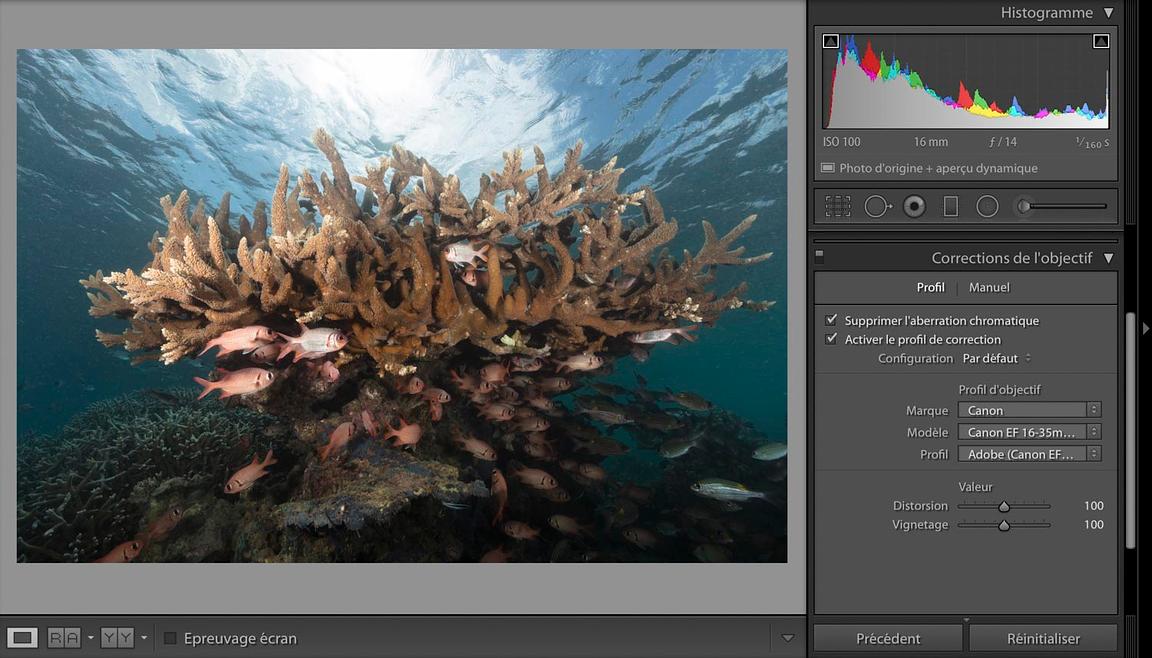Select the Red Eye Correction tool
This screenshot has width=1152, height=658.
(914, 206)
